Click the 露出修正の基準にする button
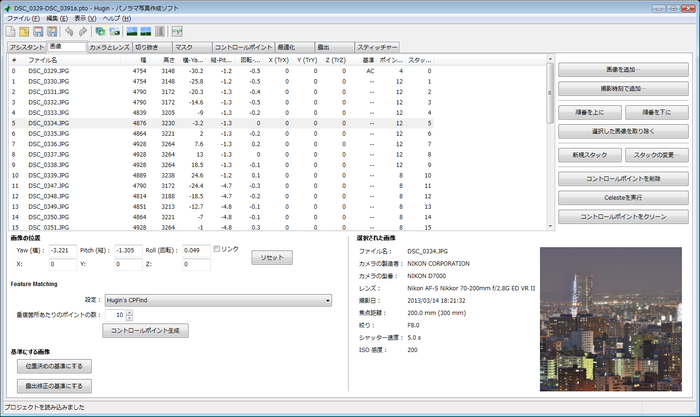 (x=54, y=386)
